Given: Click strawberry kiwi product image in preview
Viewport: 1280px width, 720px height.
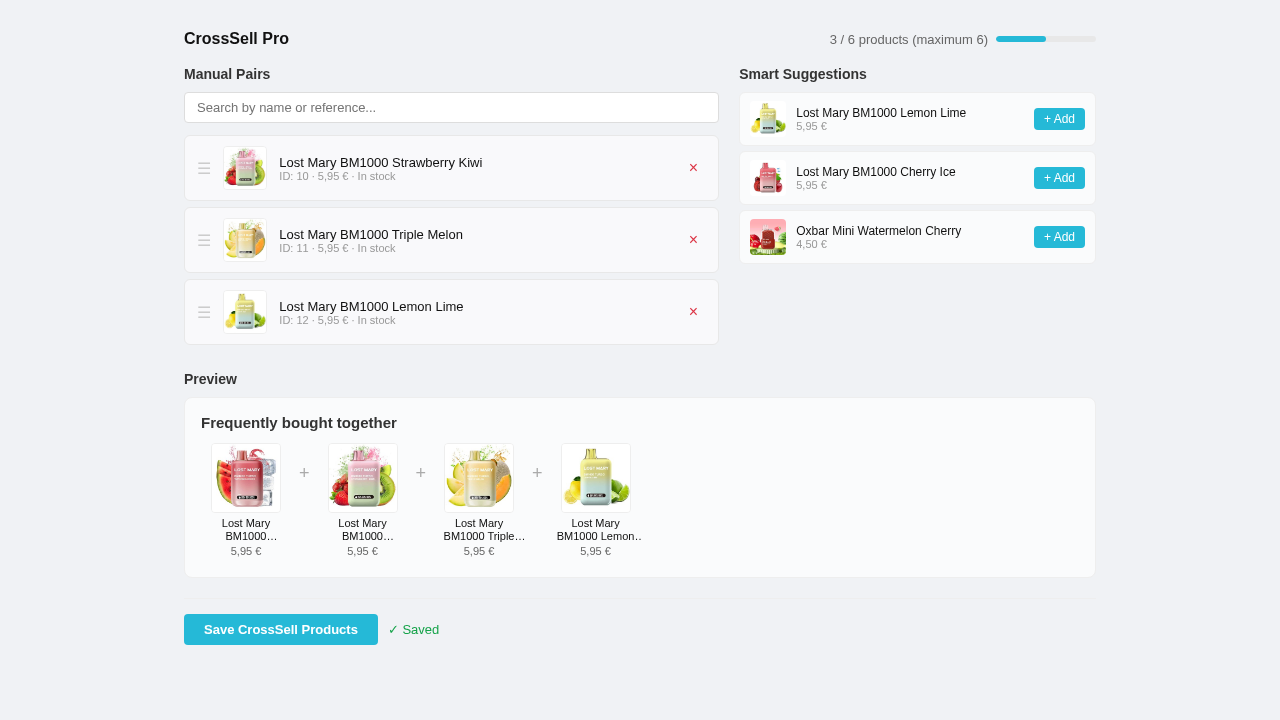Looking at the screenshot, I should 363,478.
